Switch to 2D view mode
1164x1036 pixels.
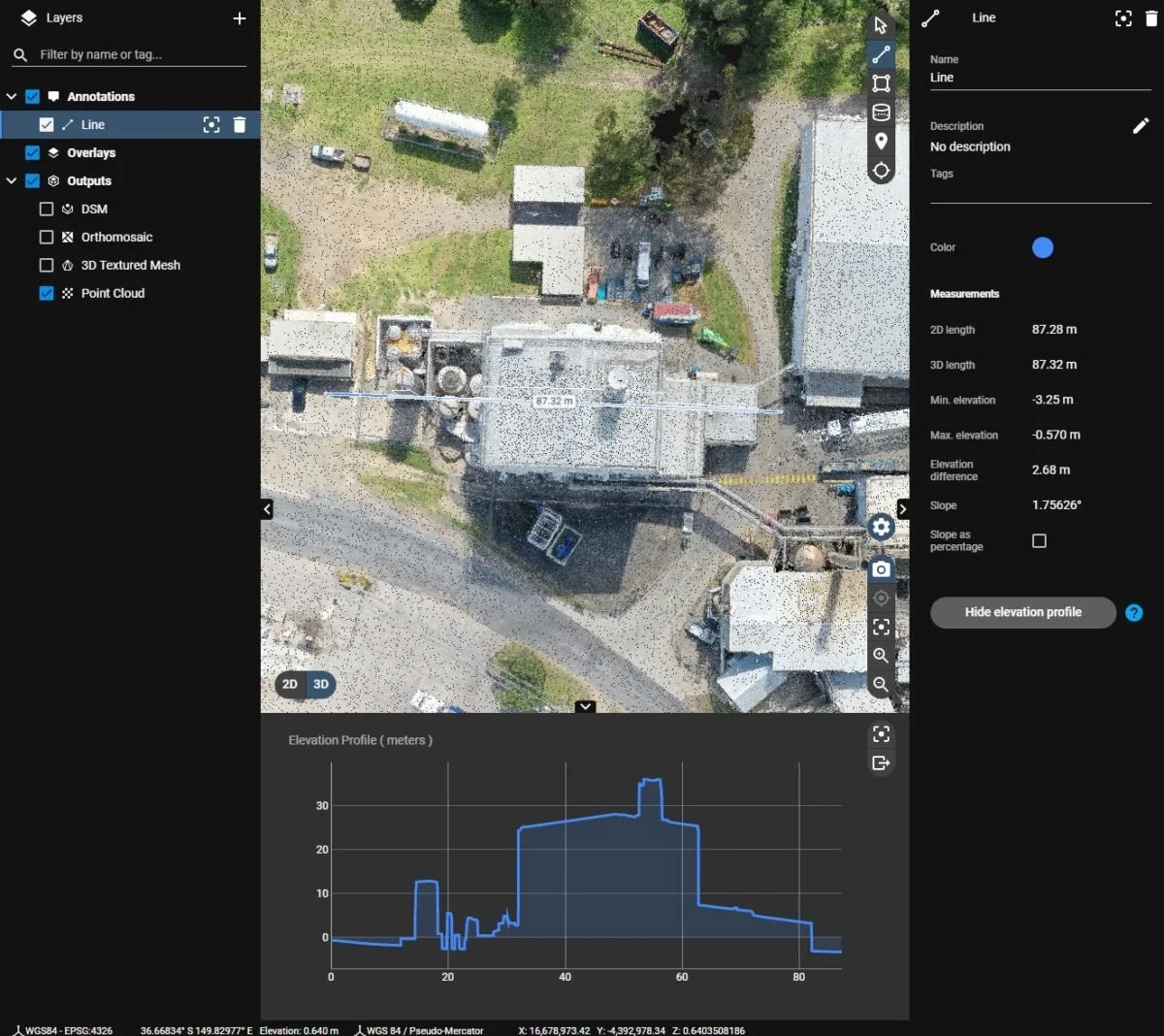coord(290,684)
